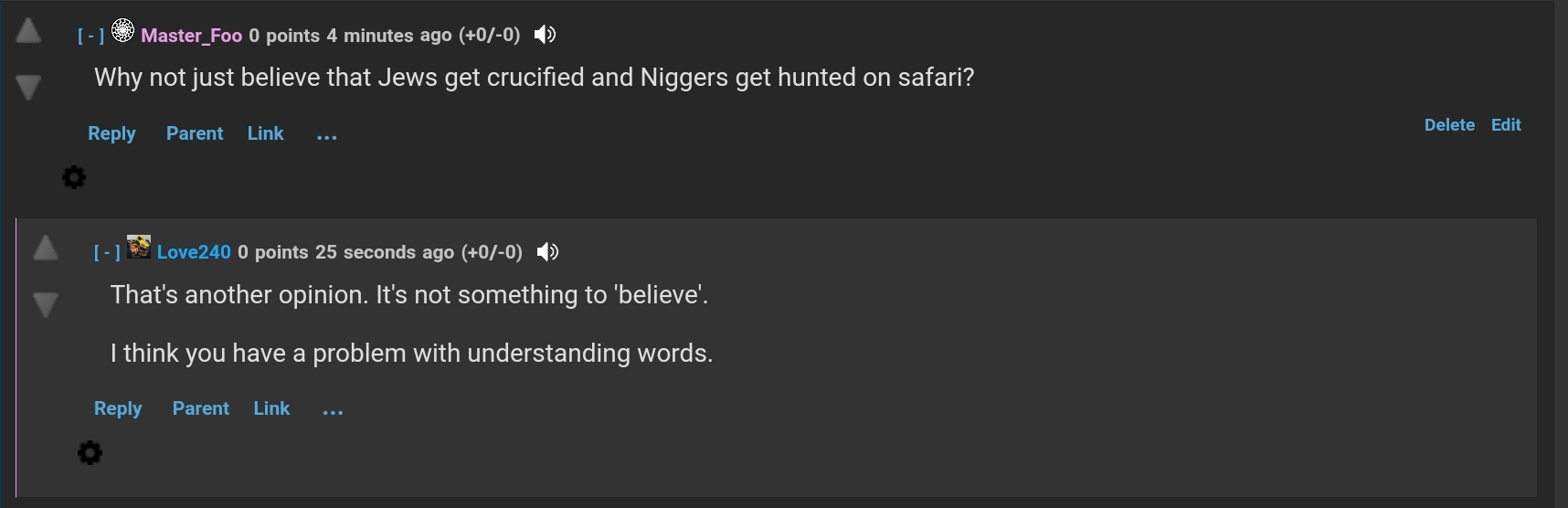The image size is (1568, 508).
Task: Open more options under Love240 reply
Action: [333, 410]
